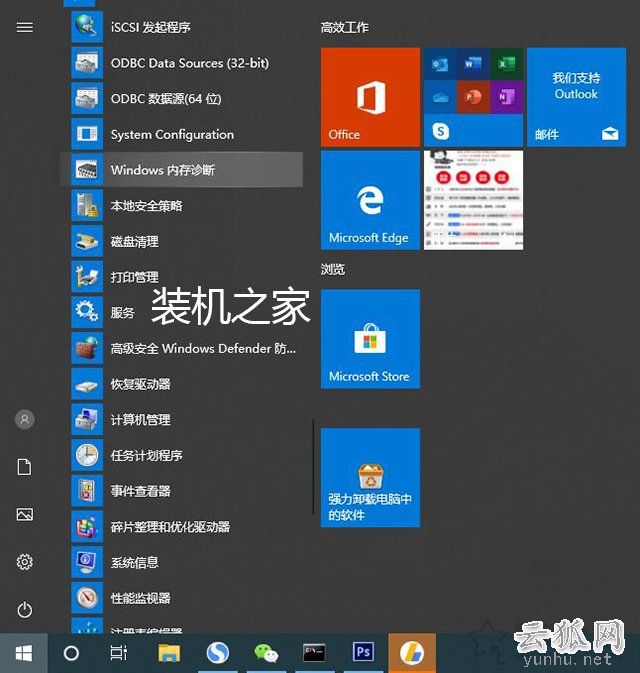This screenshot has width=640, height=673.
Task: Launch 碎片整理和优化驱动器 icon
Action: (87, 526)
